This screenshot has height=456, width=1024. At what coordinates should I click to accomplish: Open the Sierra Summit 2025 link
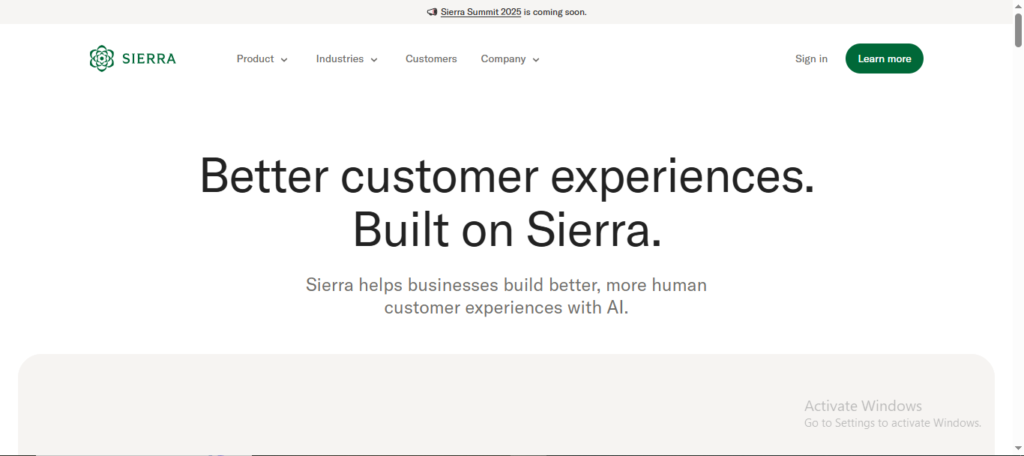click(481, 12)
